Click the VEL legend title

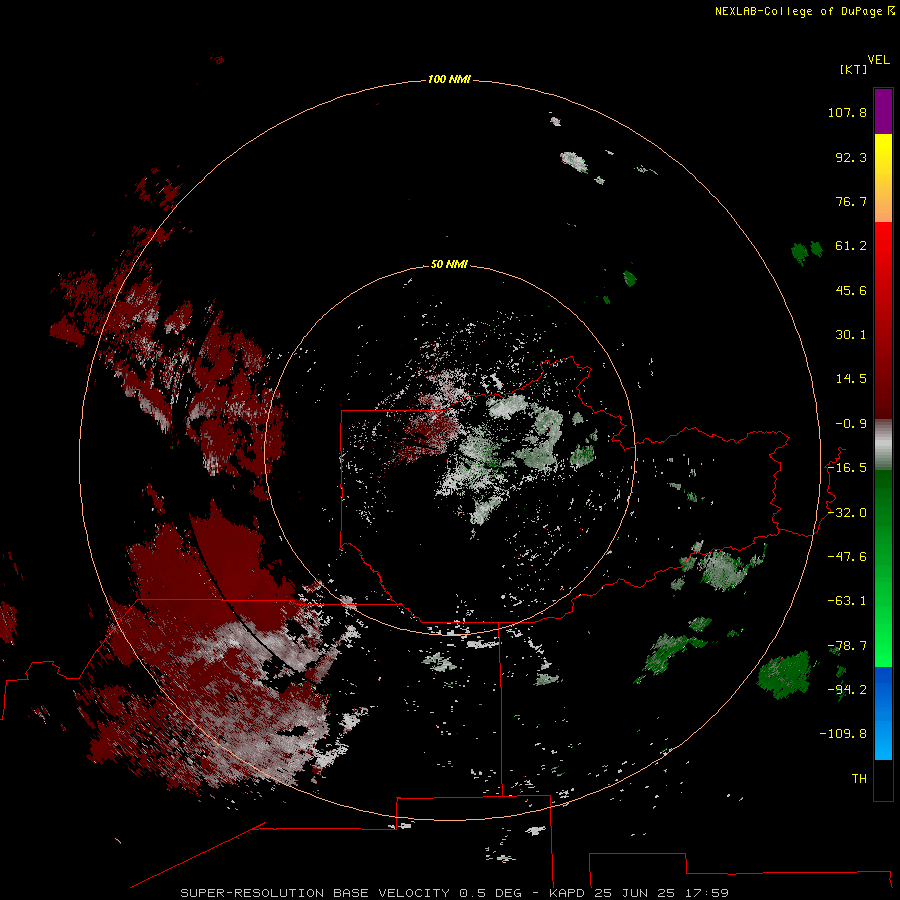click(x=878, y=60)
